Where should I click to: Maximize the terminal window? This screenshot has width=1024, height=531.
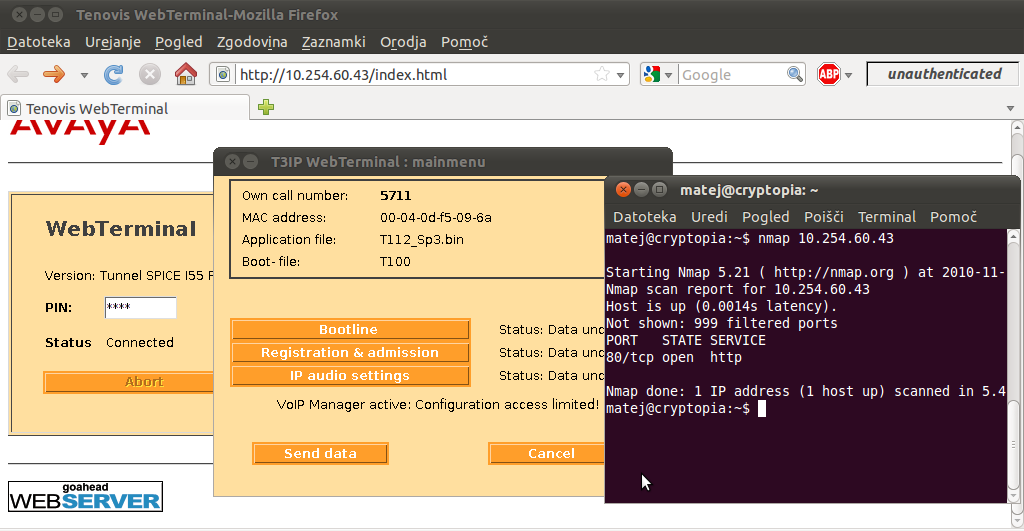[660, 189]
